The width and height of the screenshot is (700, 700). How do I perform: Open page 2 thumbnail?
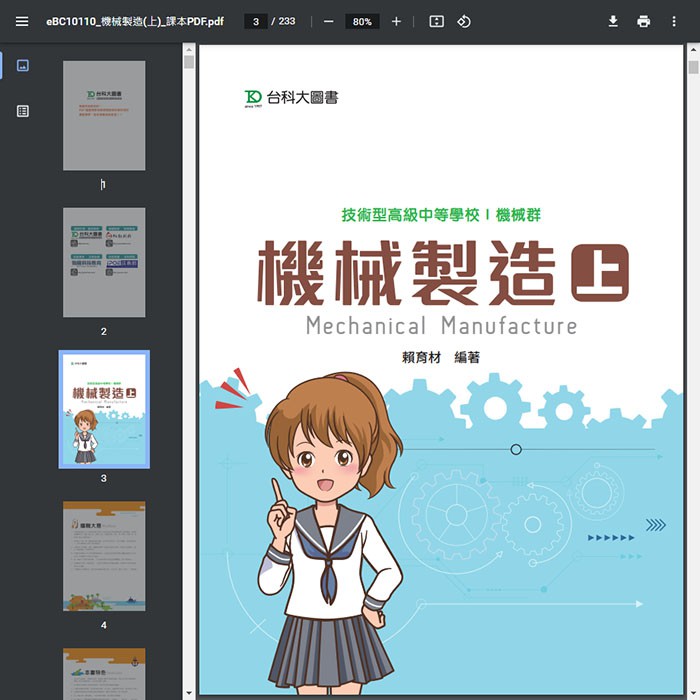click(104, 262)
